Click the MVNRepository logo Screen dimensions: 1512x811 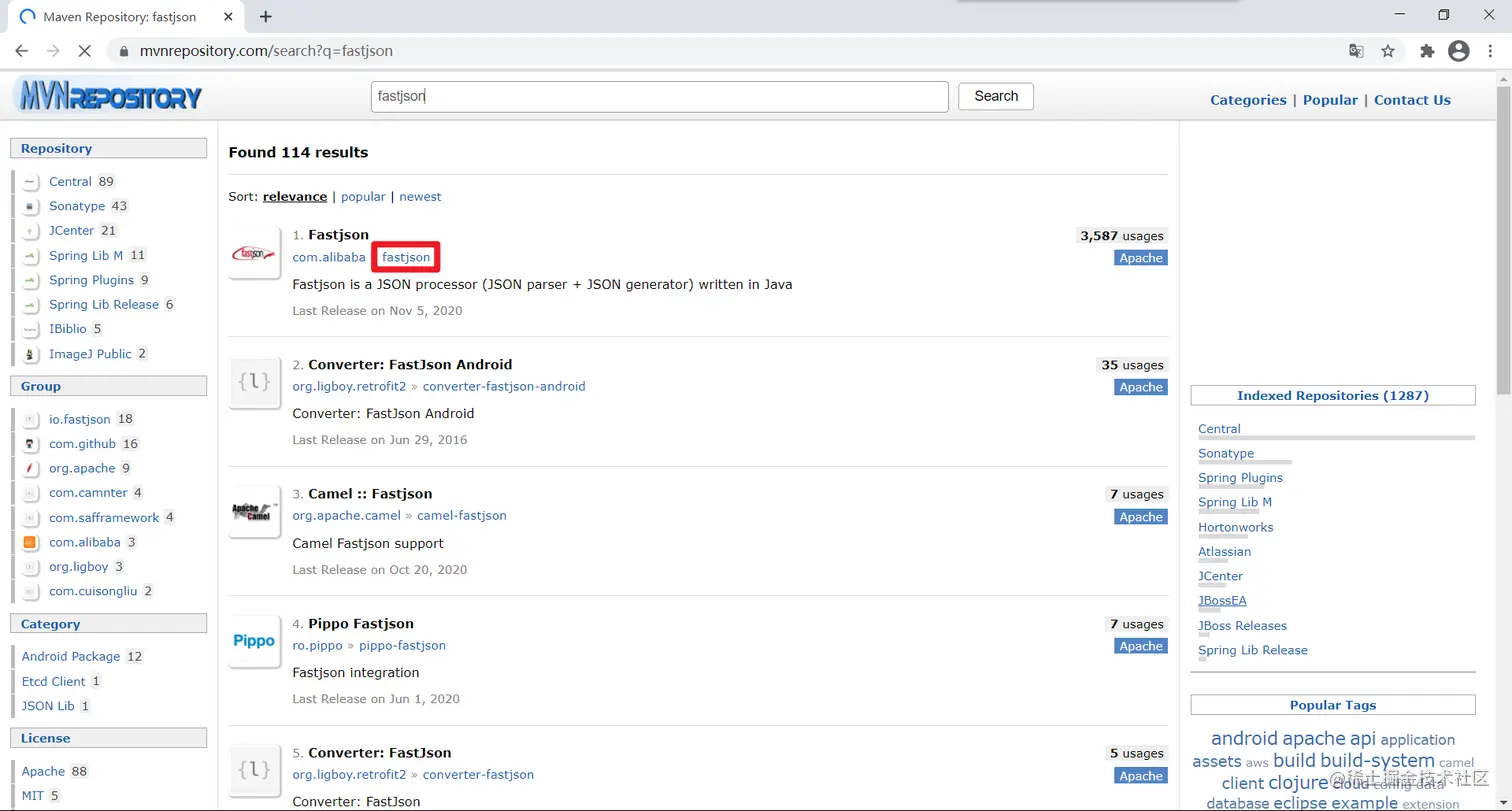(x=108, y=97)
